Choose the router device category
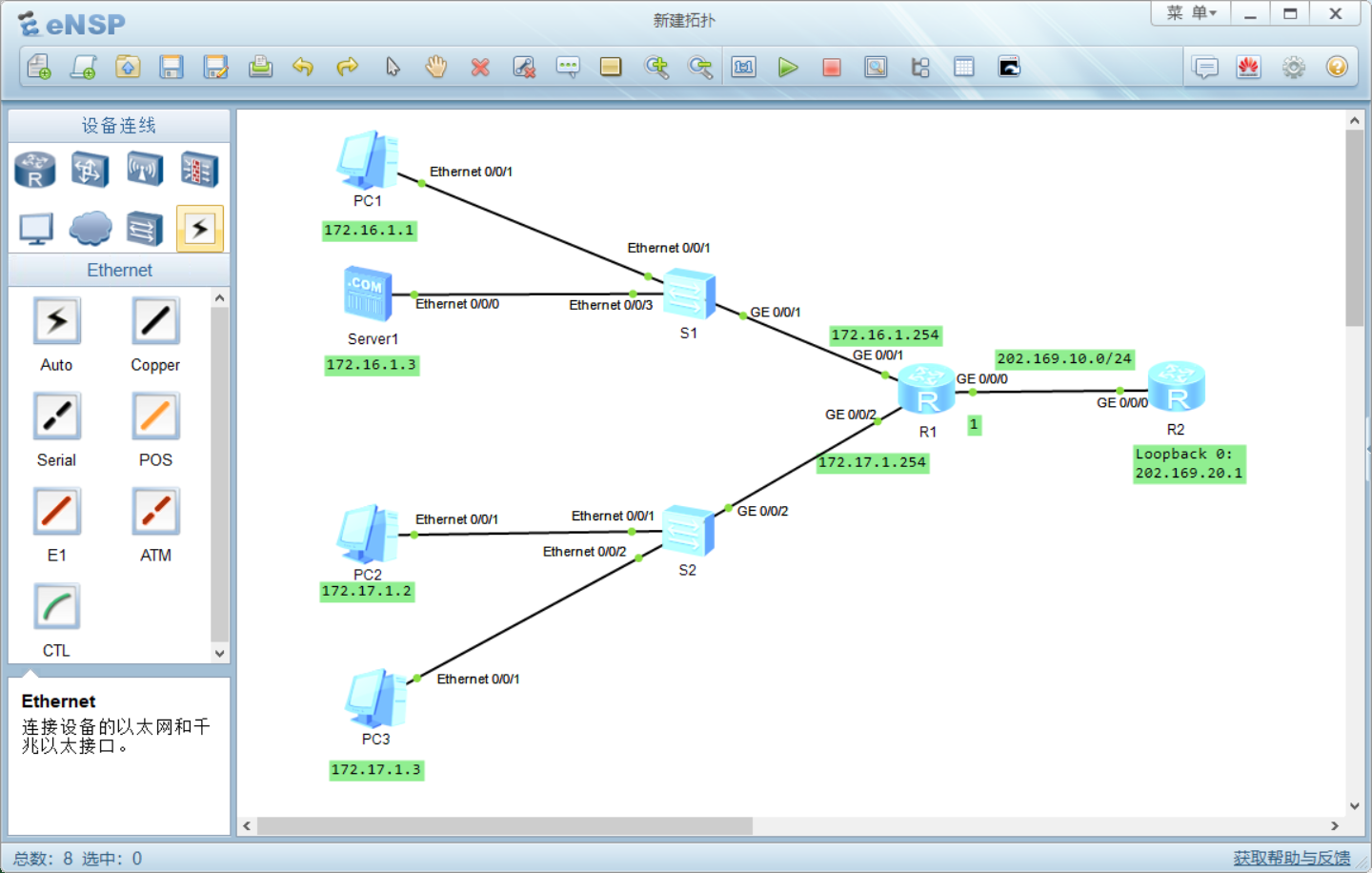Viewport: 1372px width, 873px height. (35, 170)
